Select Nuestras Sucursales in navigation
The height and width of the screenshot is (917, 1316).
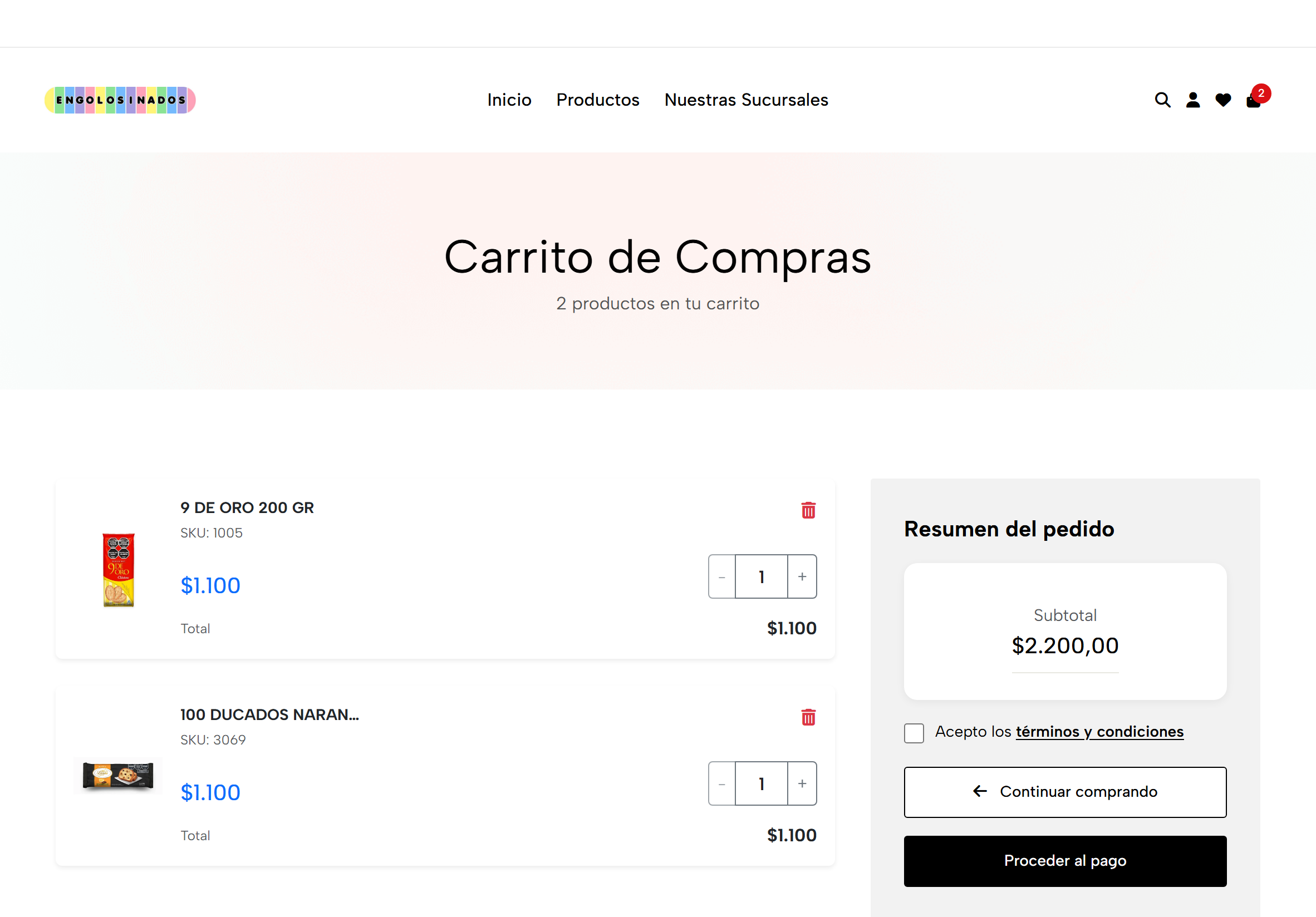pos(747,100)
